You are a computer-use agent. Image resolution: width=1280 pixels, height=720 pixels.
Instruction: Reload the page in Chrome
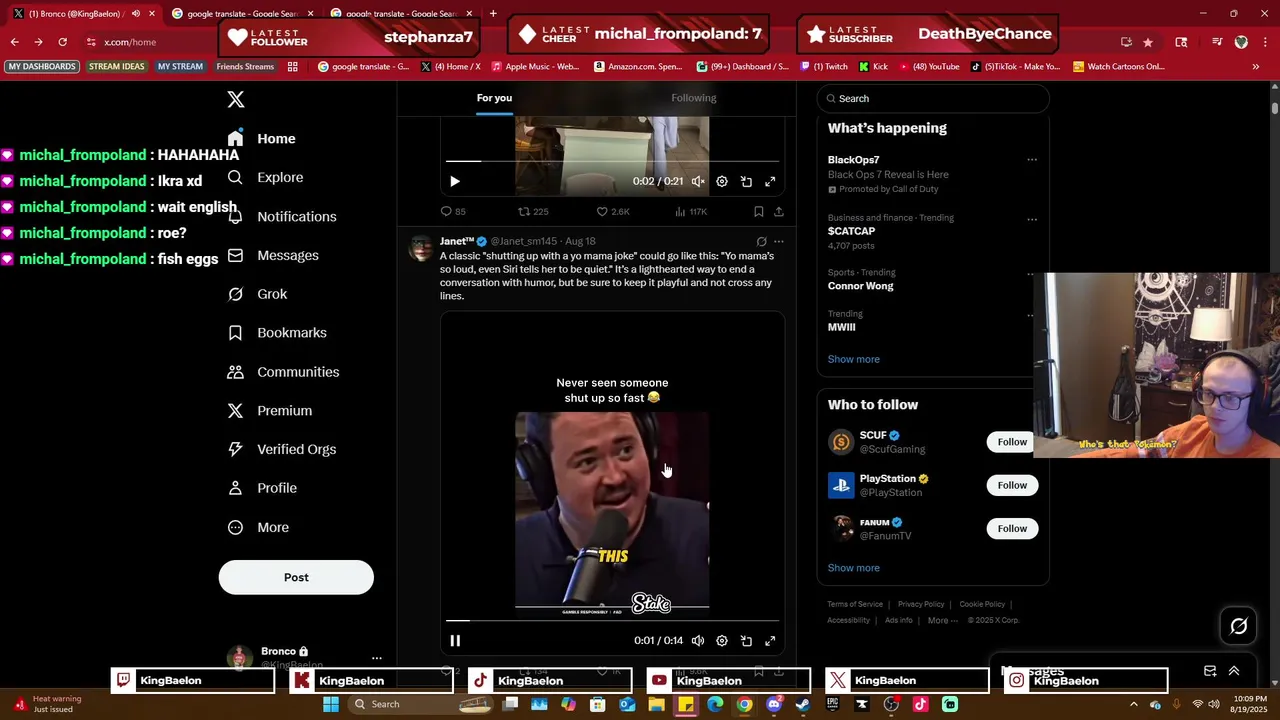[x=62, y=42]
